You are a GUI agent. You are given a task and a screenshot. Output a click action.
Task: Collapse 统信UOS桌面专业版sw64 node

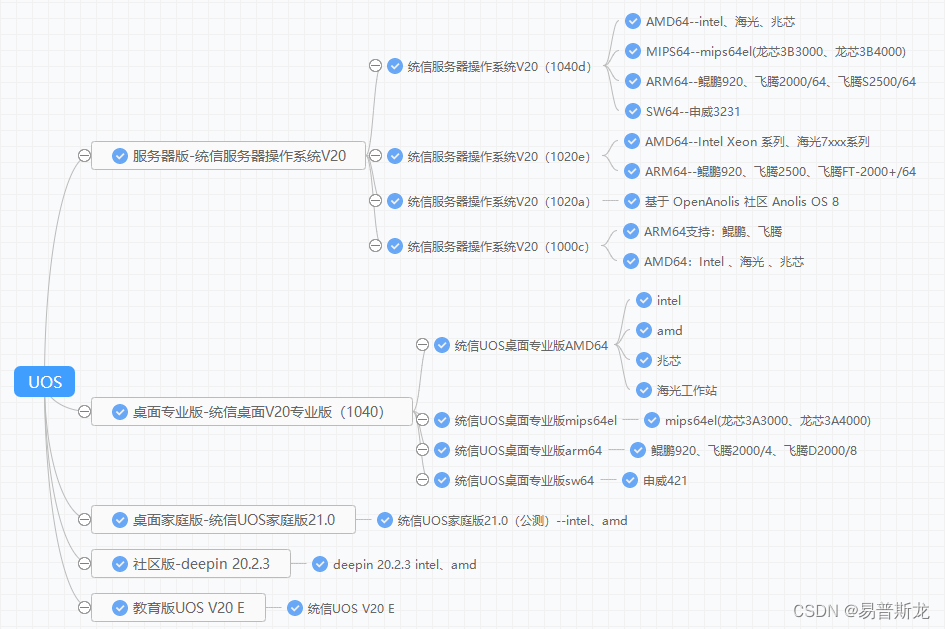pos(422,480)
